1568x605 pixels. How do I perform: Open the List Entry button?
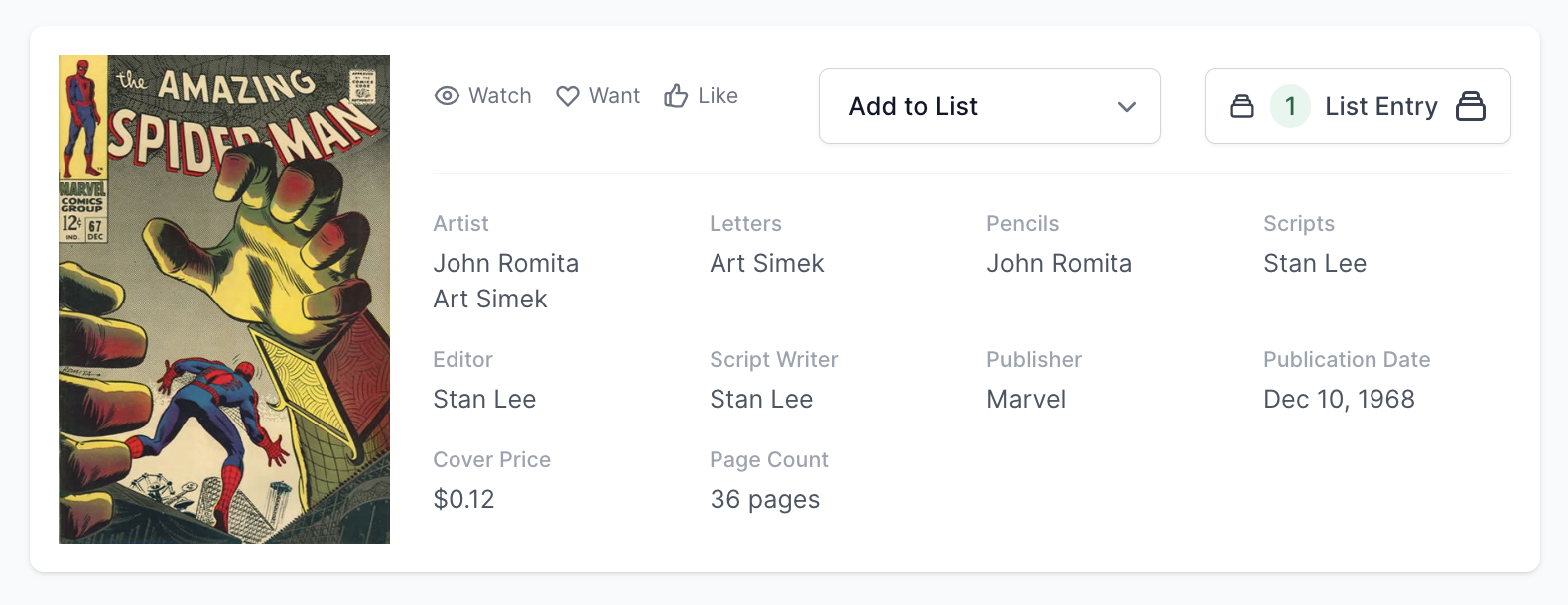[1380, 106]
